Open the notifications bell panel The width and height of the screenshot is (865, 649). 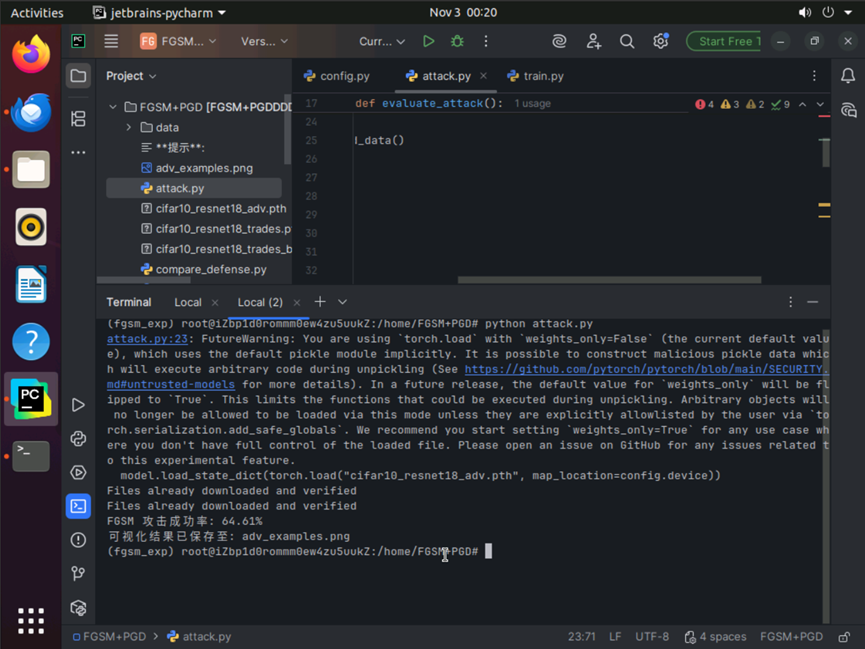point(848,76)
